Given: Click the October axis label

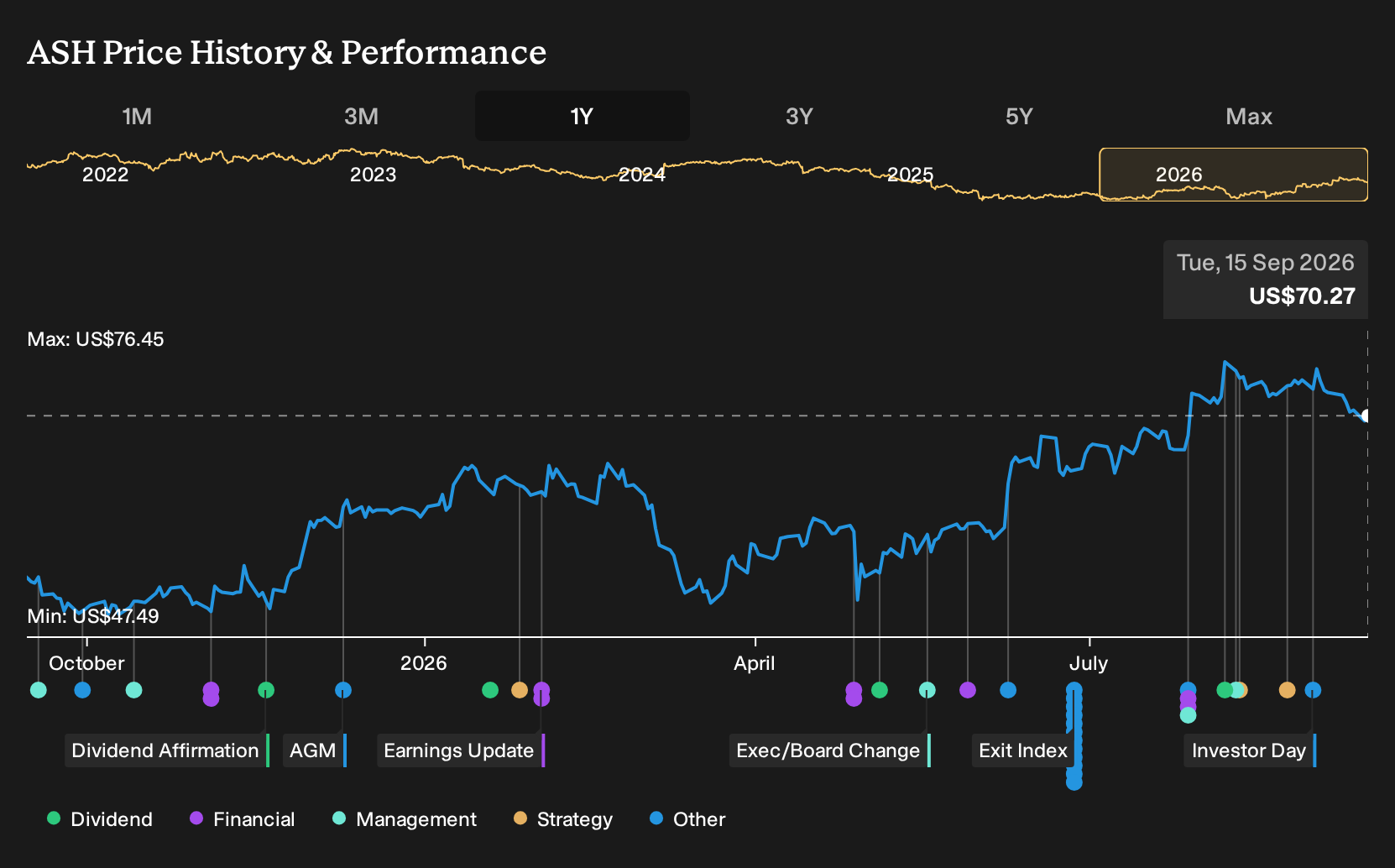Looking at the screenshot, I should [x=86, y=663].
